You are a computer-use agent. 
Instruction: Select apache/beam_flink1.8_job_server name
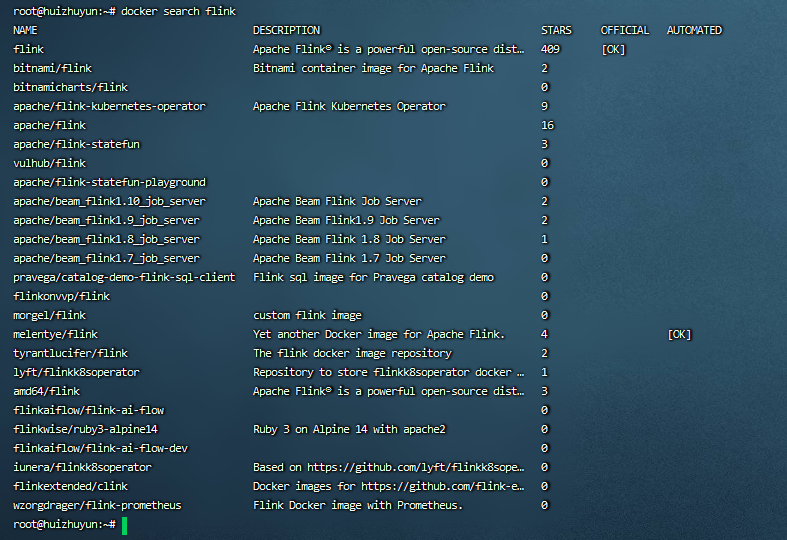point(106,239)
